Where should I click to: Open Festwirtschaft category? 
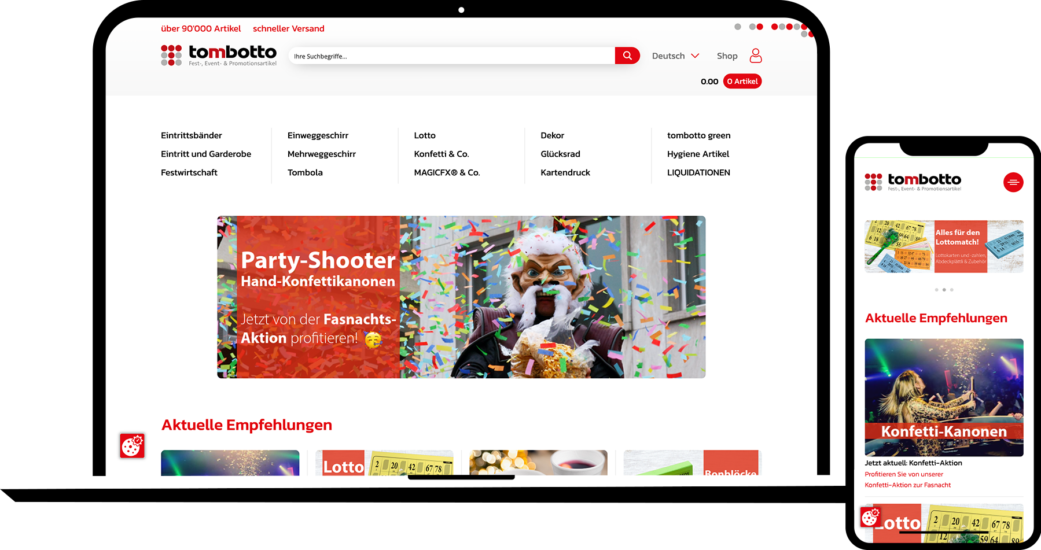click(x=189, y=172)
